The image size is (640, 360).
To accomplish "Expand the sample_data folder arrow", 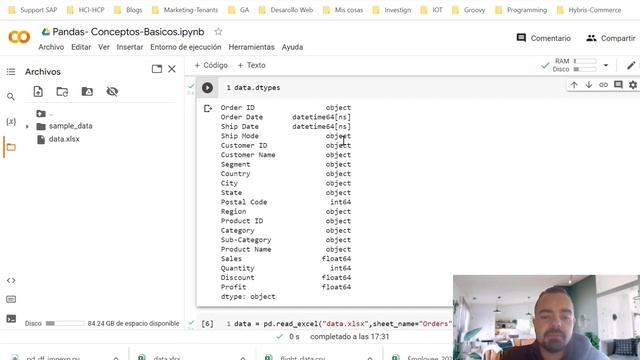I will [x=27, y=127].
